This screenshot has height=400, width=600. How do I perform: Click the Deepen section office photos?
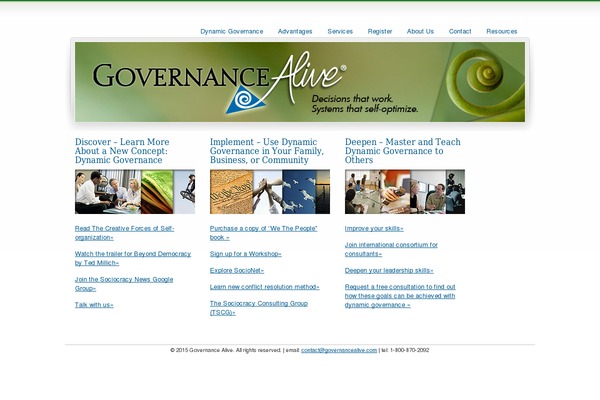coord(405,192)
